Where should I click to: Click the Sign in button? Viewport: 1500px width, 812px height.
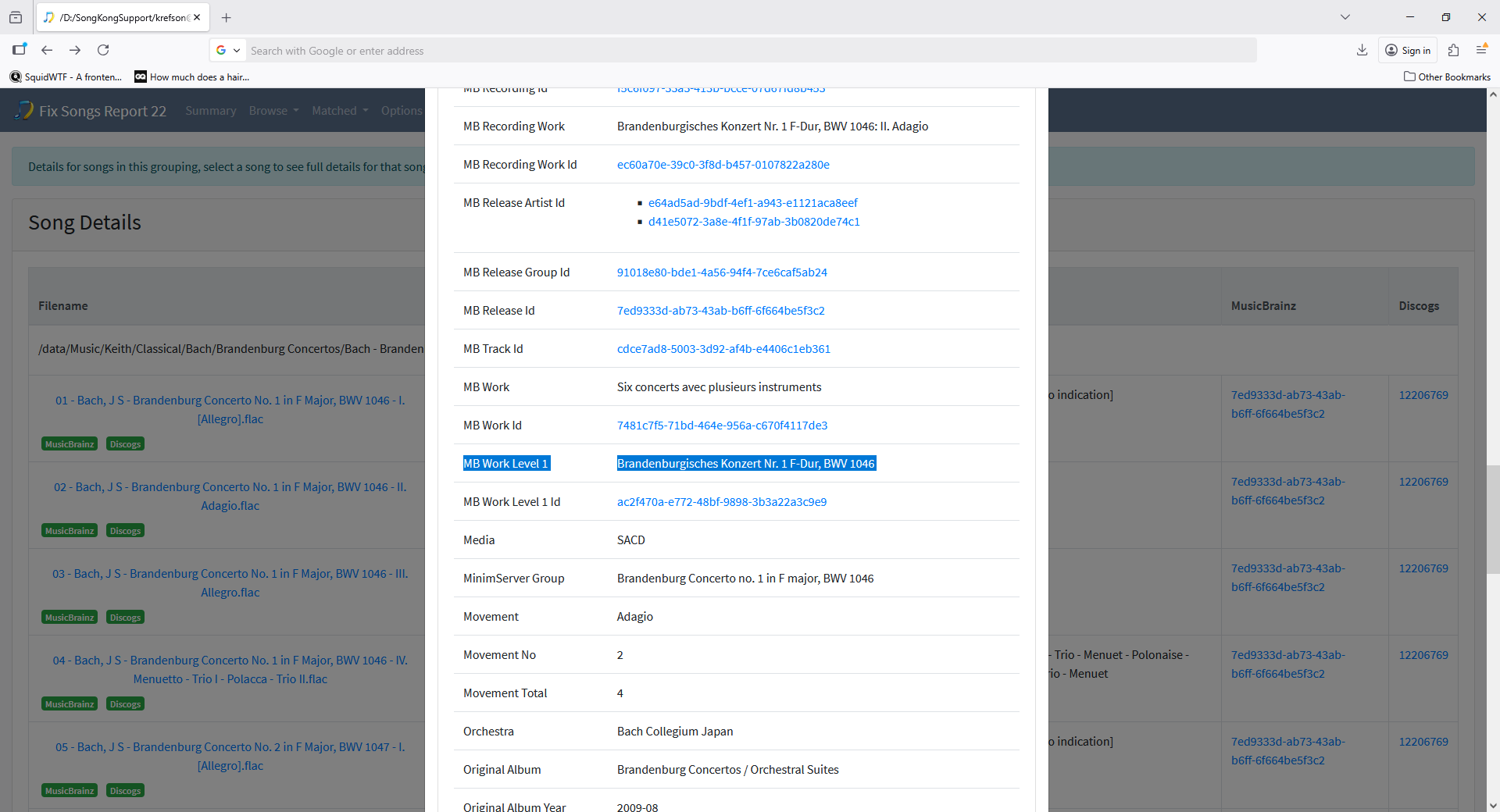(1408, 50)
